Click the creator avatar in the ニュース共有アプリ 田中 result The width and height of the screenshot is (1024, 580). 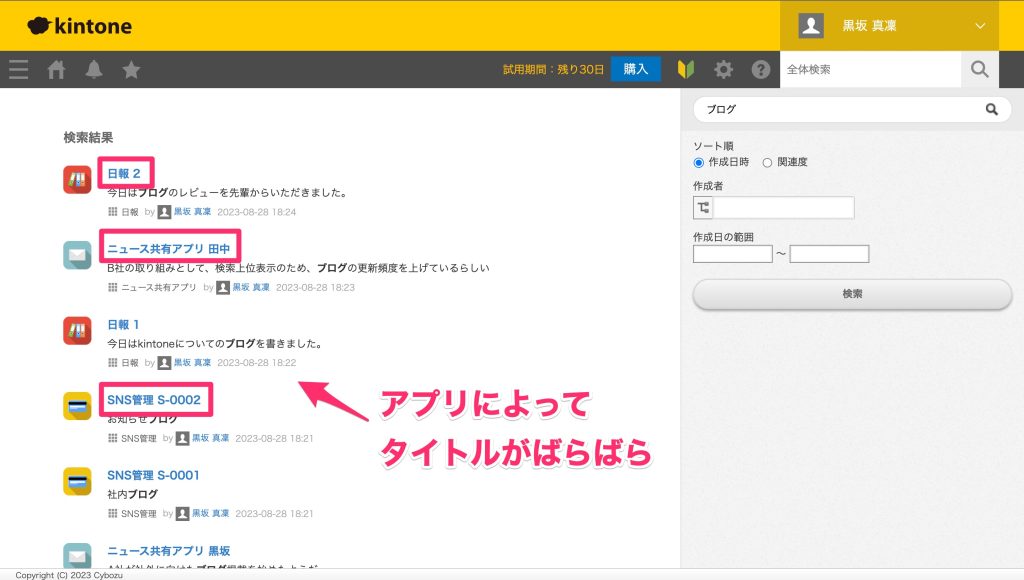tap(223, 287)
